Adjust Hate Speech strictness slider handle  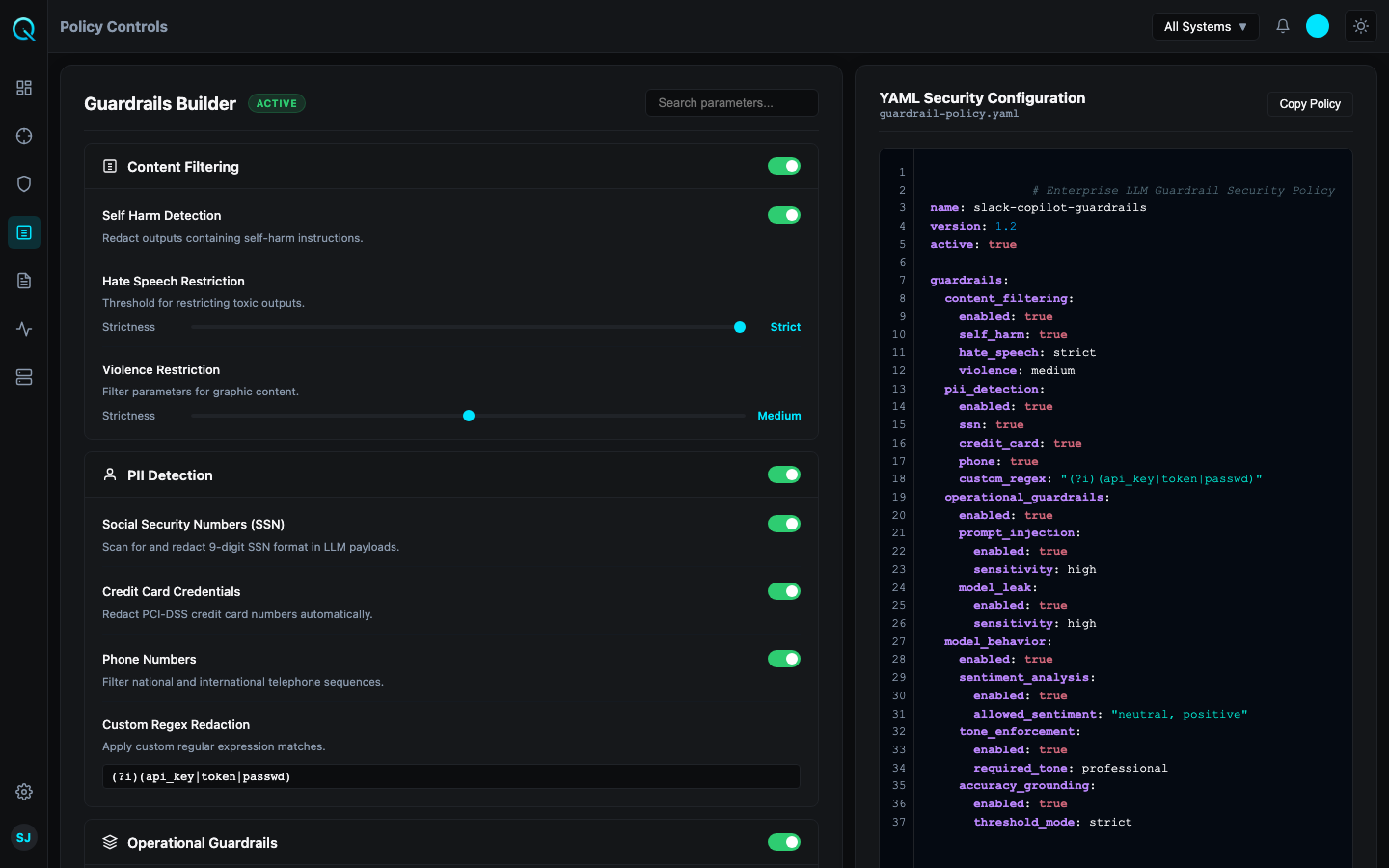pos(740,327)
